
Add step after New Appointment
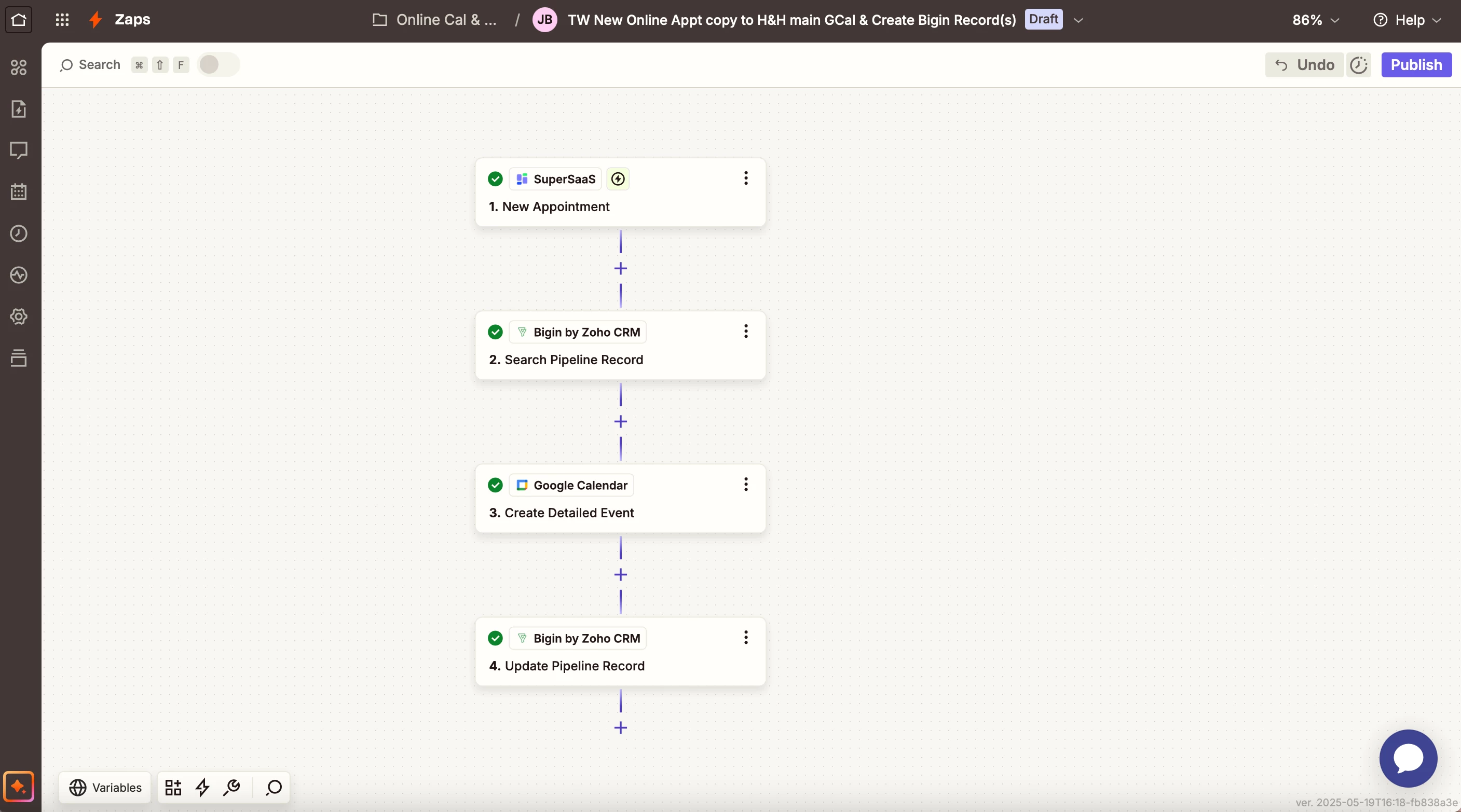(x=621, y=268)
